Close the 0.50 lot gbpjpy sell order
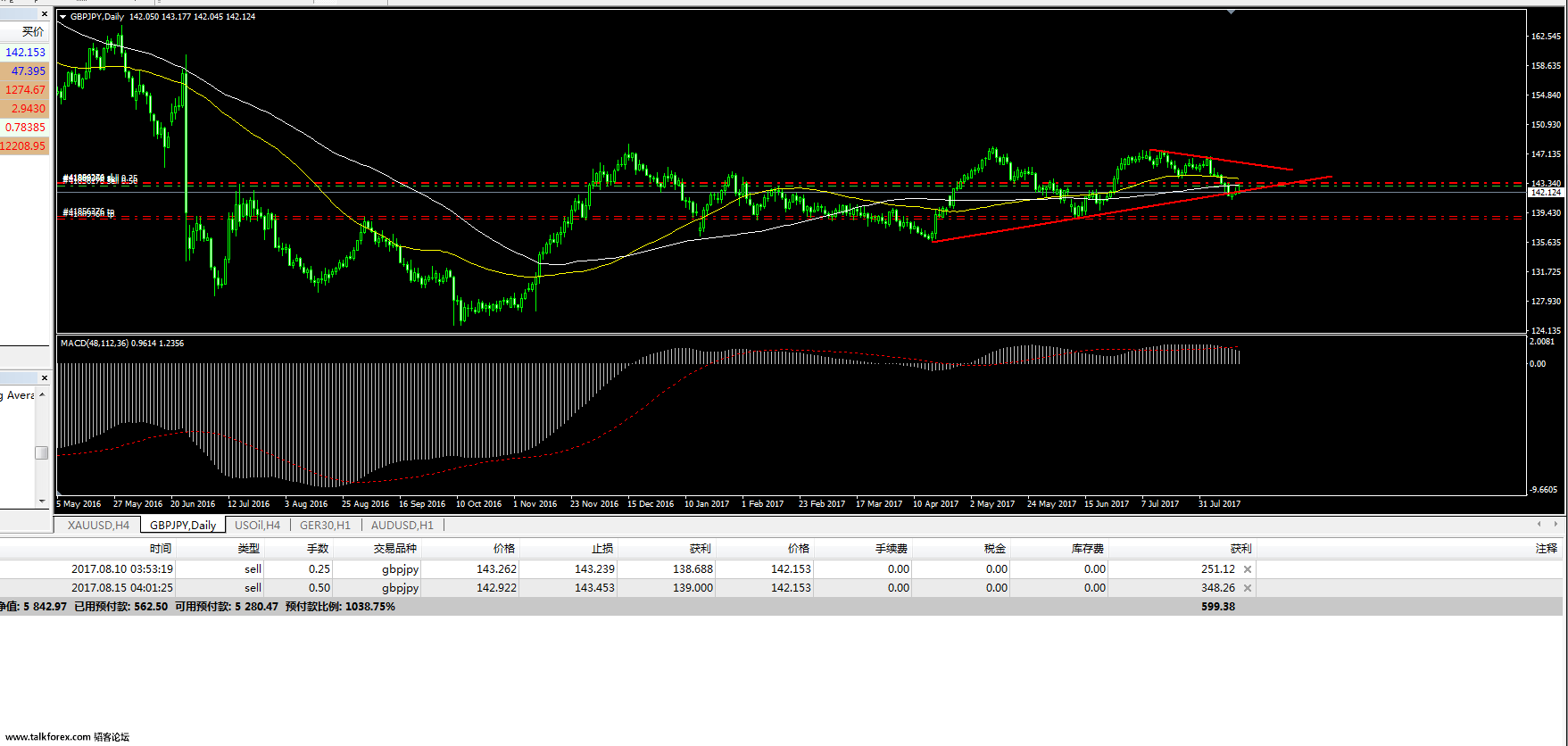The height and width of the screenshot is (746, 1568). 1248,588
